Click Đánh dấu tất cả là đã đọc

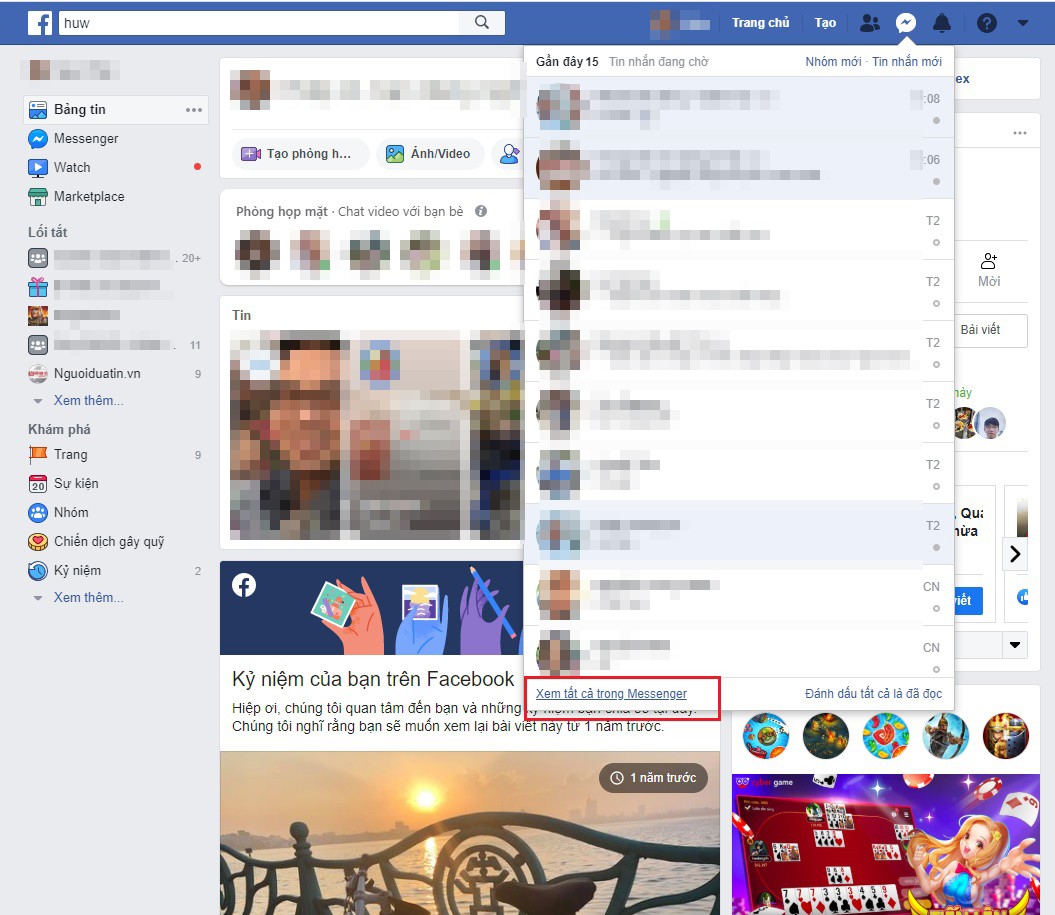coord(873,694)
